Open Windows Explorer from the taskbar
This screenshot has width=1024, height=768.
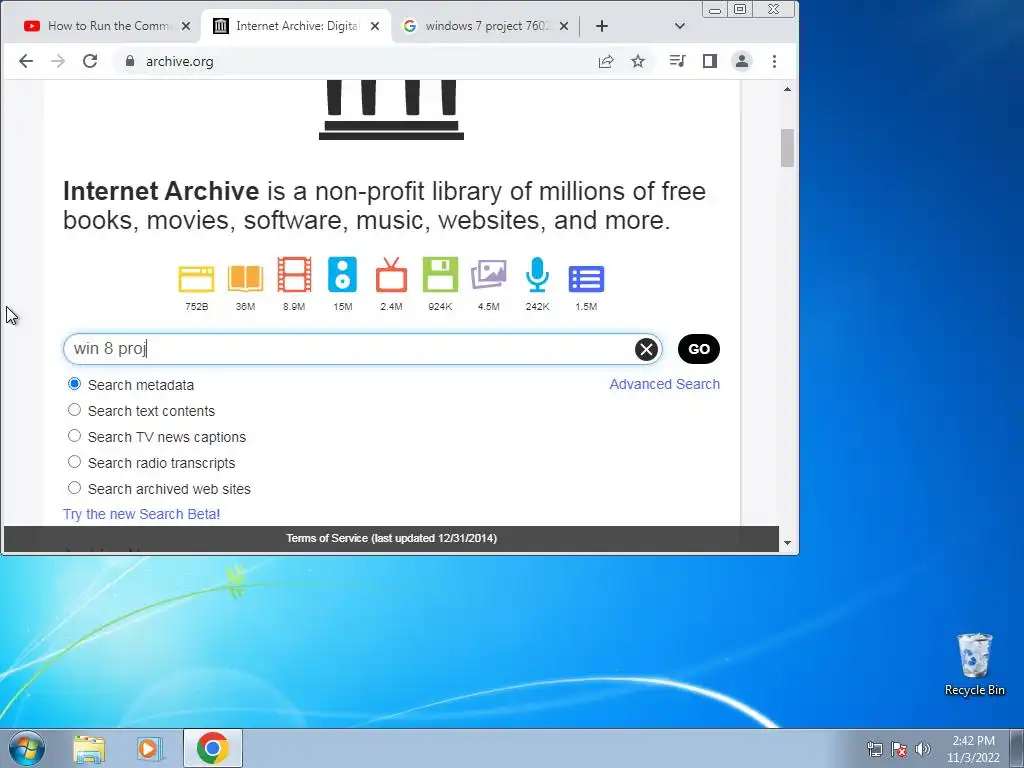89,748
